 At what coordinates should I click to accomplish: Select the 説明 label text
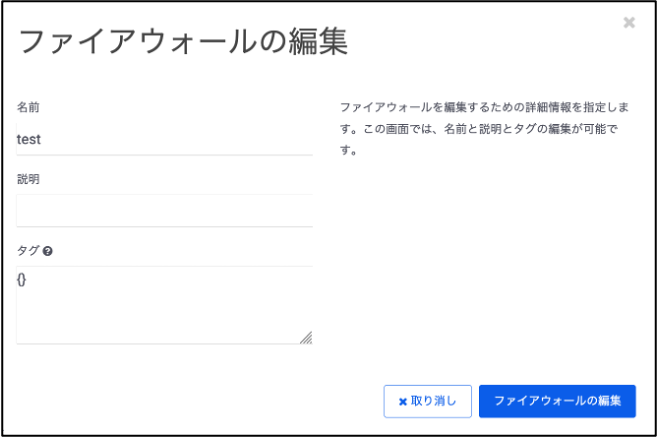(28, 179)
